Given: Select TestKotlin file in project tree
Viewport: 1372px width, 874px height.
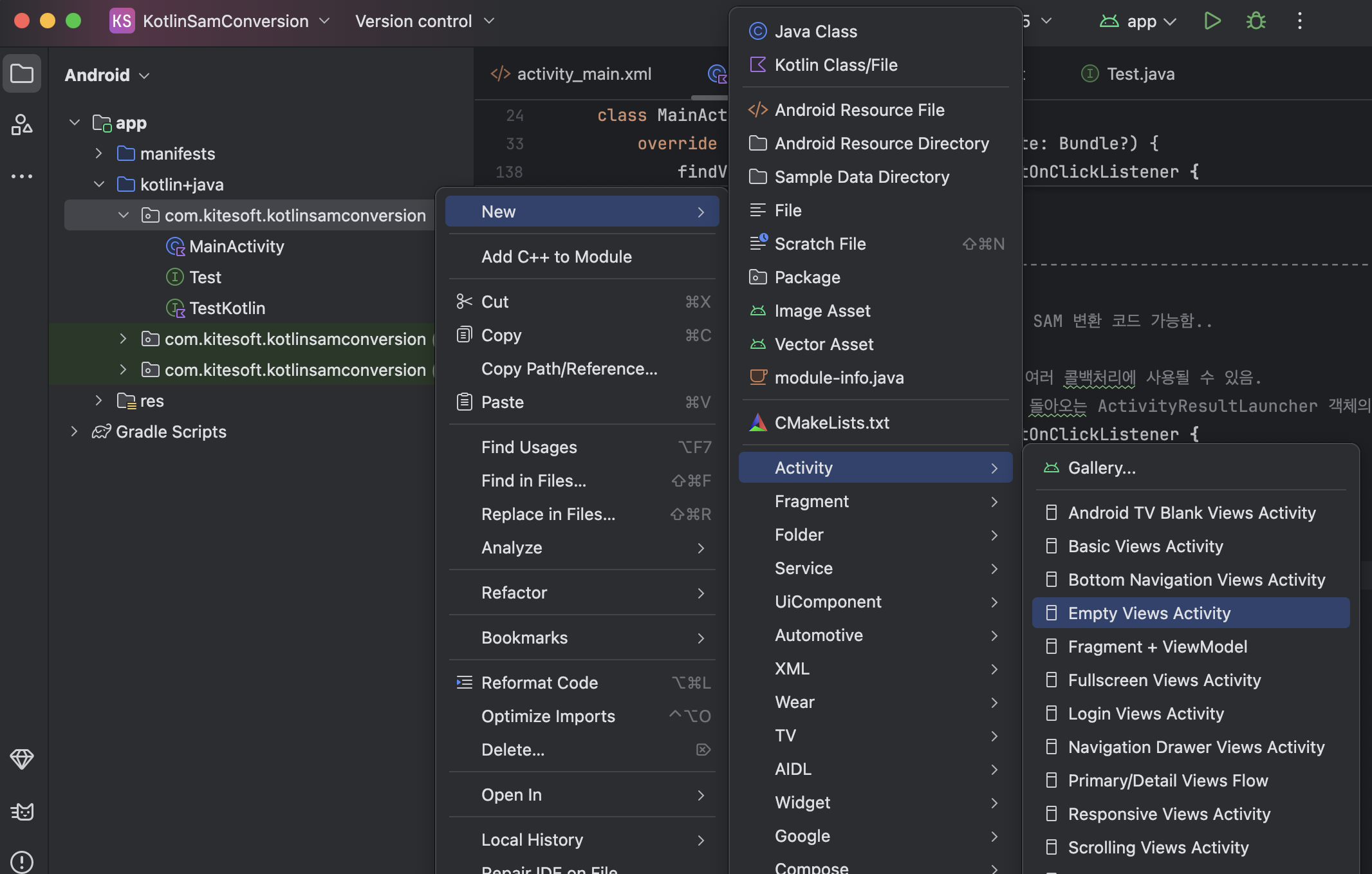Looking at the screenshot, I should tap(227, 308).
